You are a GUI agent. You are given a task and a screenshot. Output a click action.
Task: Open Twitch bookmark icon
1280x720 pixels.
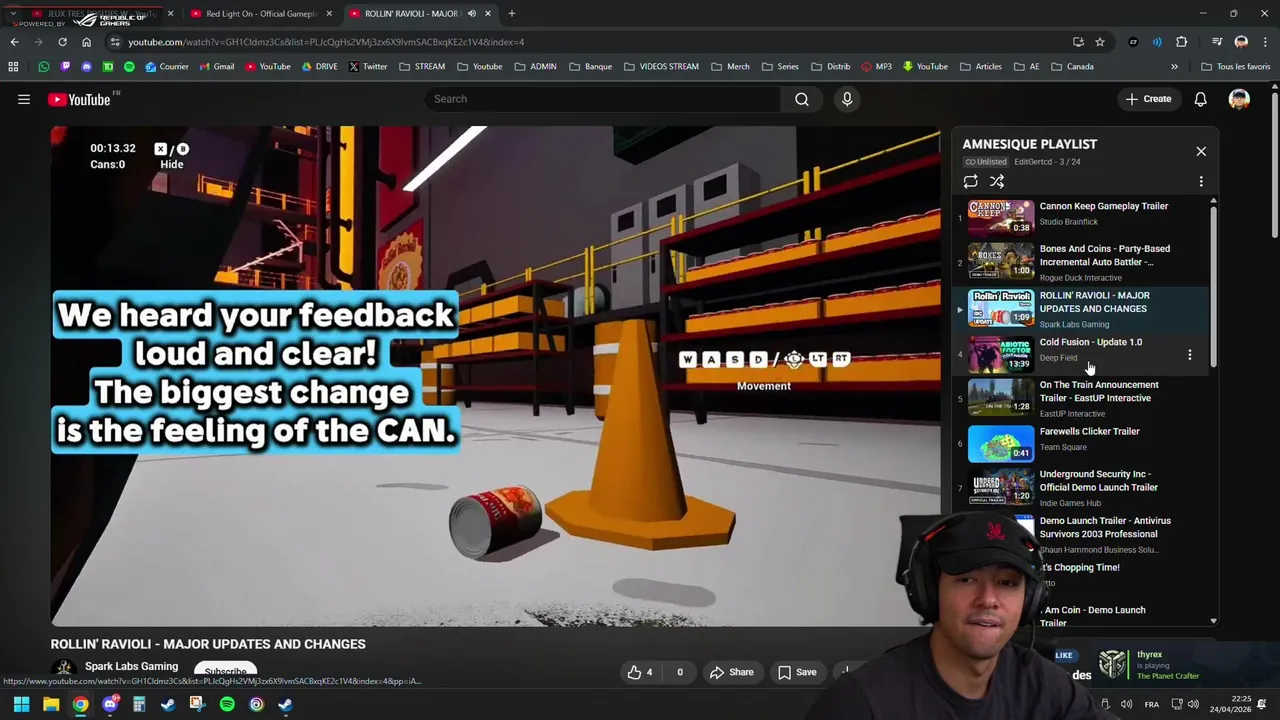pos(65,67)
